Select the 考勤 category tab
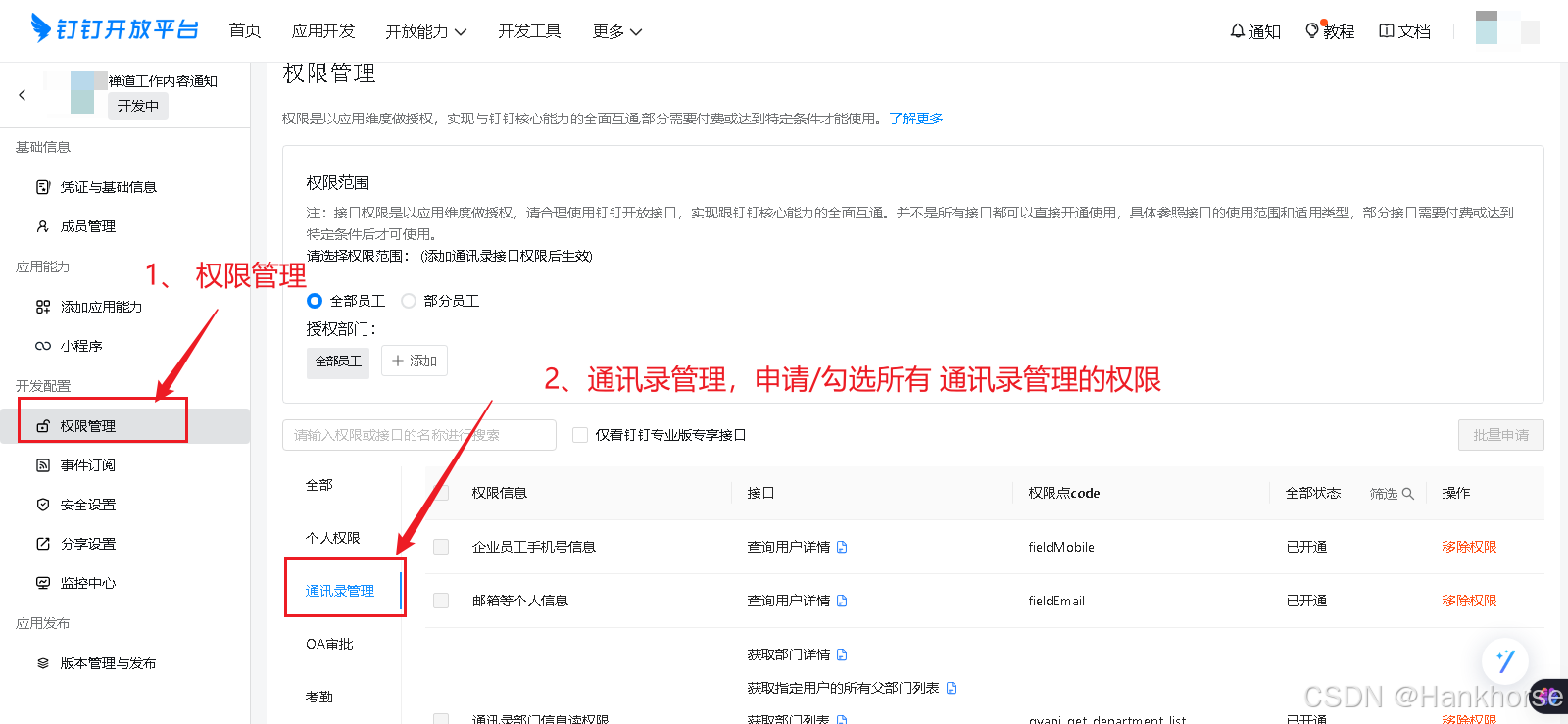The image size is (1568, 724). tap(319, 697)
